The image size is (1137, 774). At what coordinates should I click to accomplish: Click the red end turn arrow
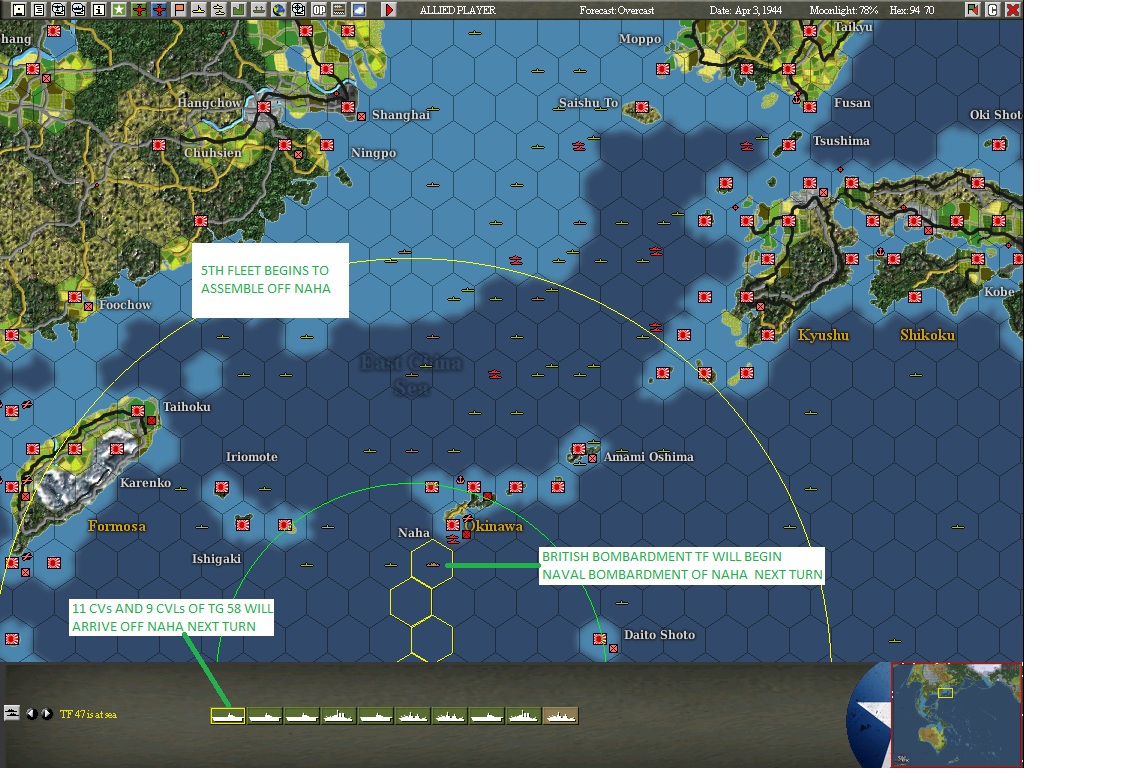tap(389, 9)
